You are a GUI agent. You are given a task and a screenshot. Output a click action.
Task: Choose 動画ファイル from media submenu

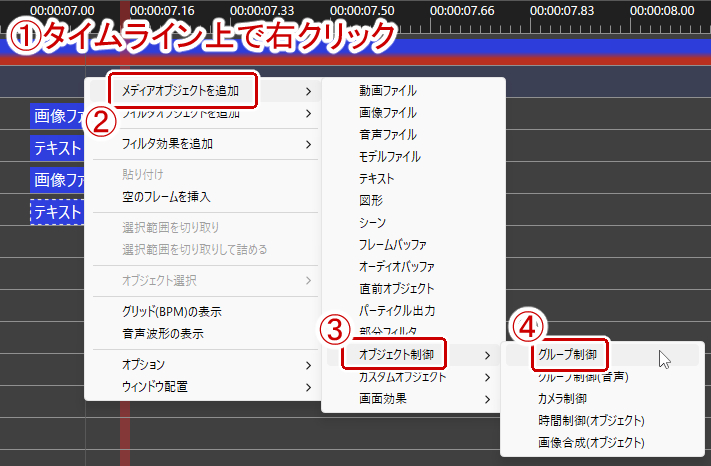388,91
